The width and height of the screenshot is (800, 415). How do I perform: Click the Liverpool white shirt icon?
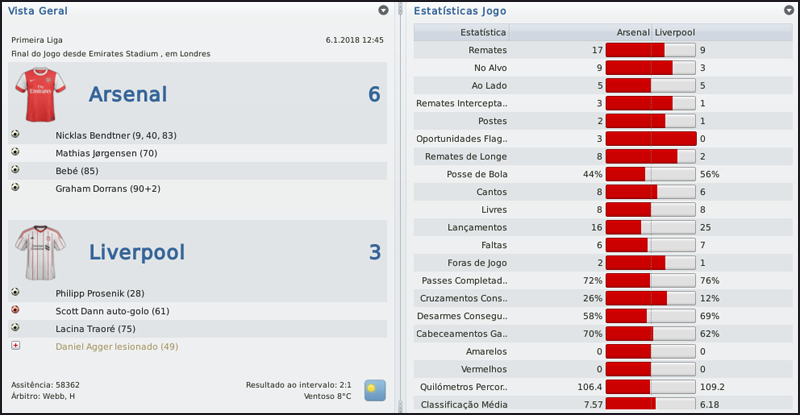[x=40, y=252]
